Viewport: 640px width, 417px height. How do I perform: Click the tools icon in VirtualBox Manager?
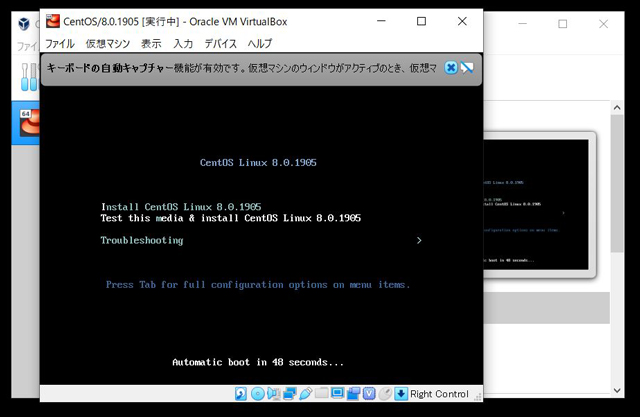[29, 77]
